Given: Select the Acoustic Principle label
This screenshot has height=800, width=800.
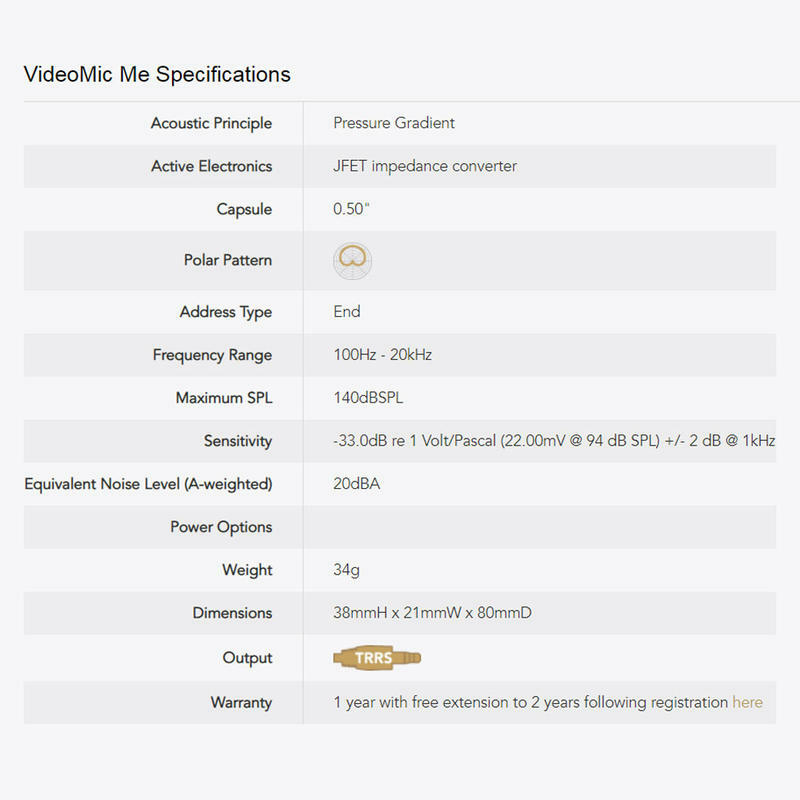Looking at the screenshot, I should [211, 123].
